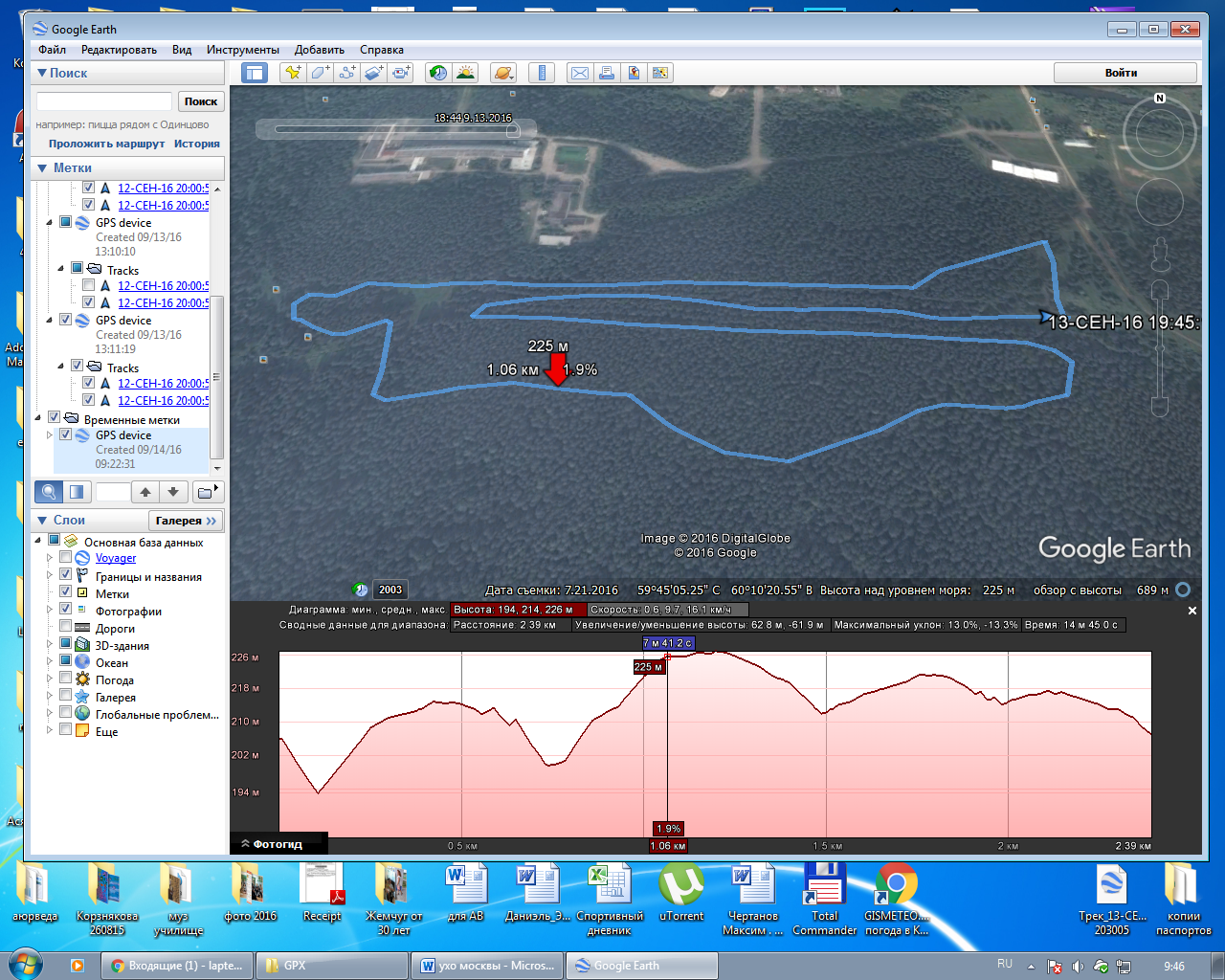The height and width of the screenshot is (980, 1225).
Task: Click the search input field
Action: 104,101
